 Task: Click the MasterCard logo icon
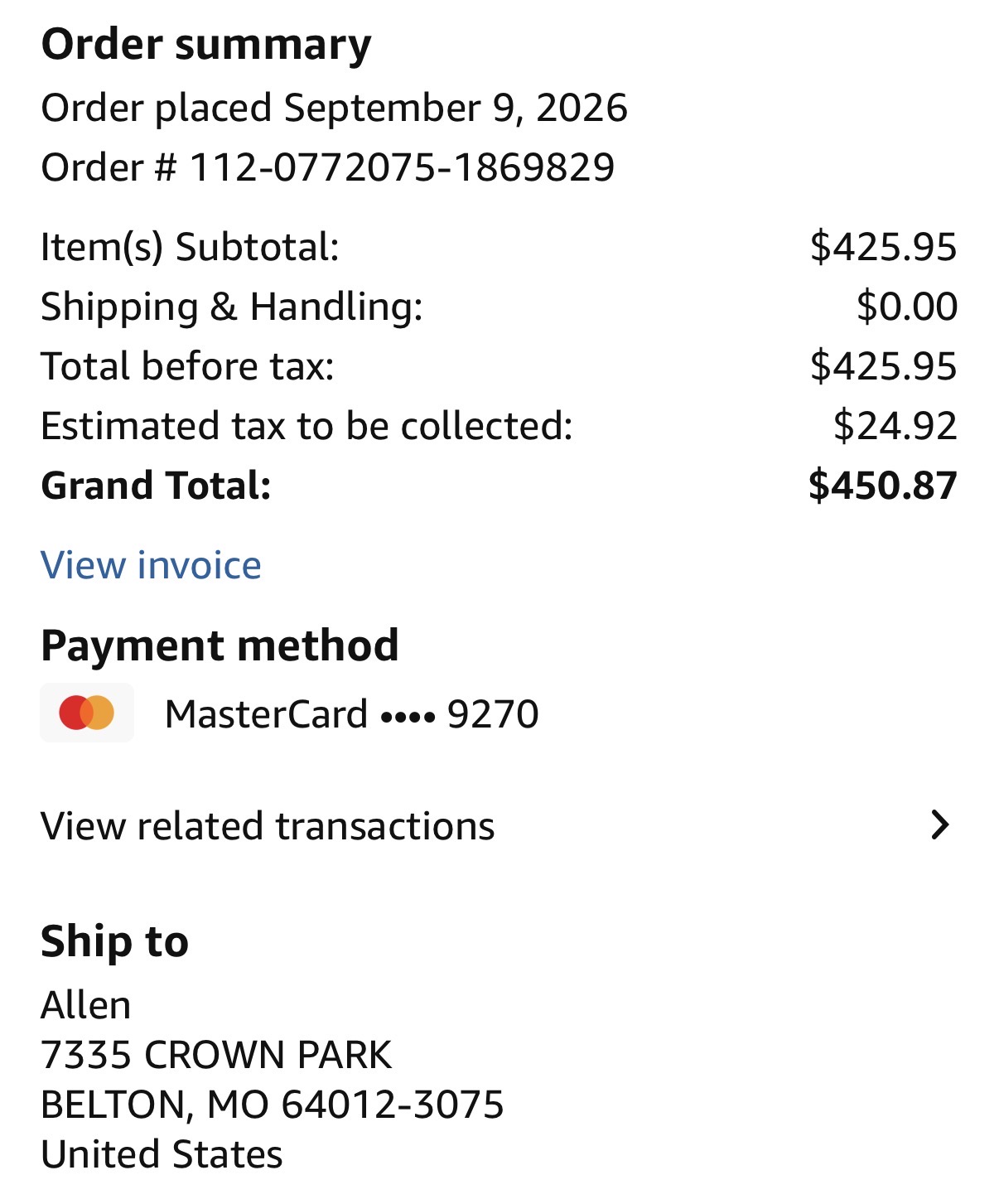point(87,713)
